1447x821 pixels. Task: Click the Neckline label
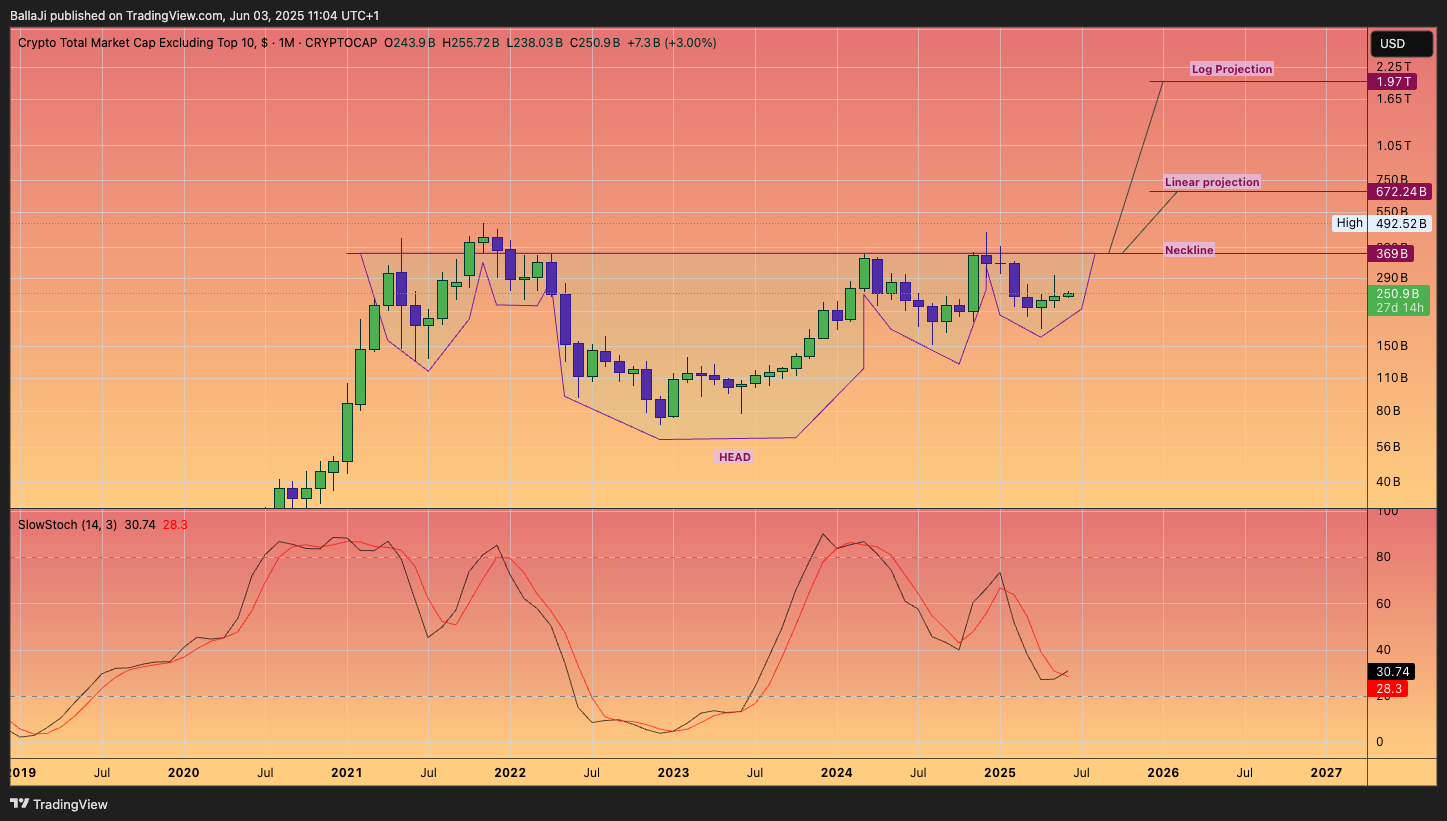(1190, 250)
